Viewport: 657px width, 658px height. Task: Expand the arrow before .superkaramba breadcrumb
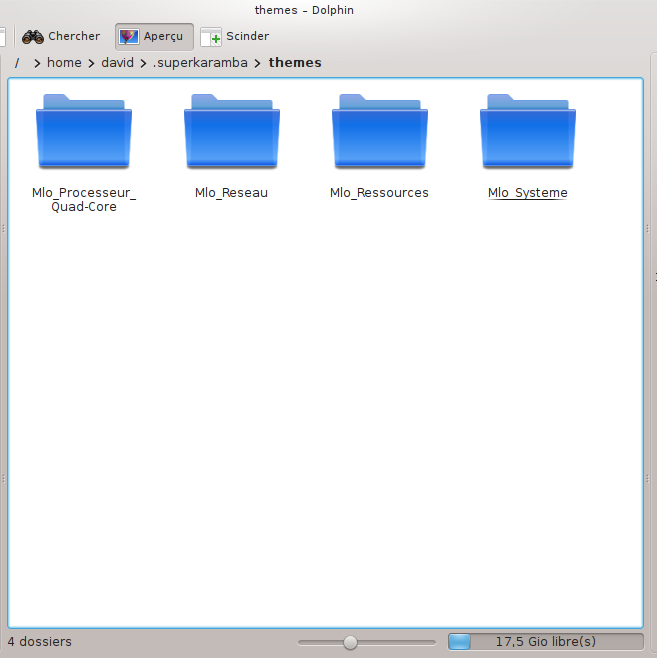point(143,63)
